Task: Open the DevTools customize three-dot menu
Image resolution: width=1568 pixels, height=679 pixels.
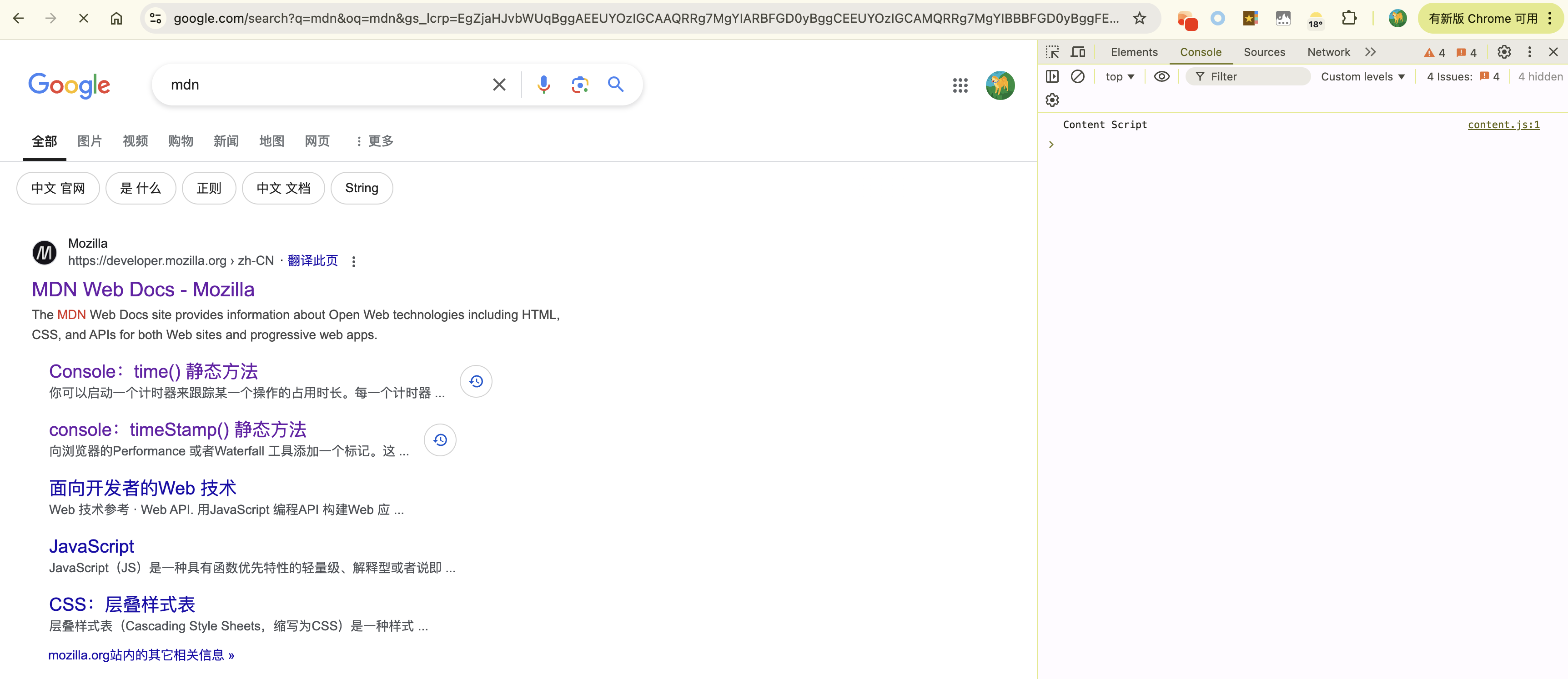Action: click(x=1529, y=52)
